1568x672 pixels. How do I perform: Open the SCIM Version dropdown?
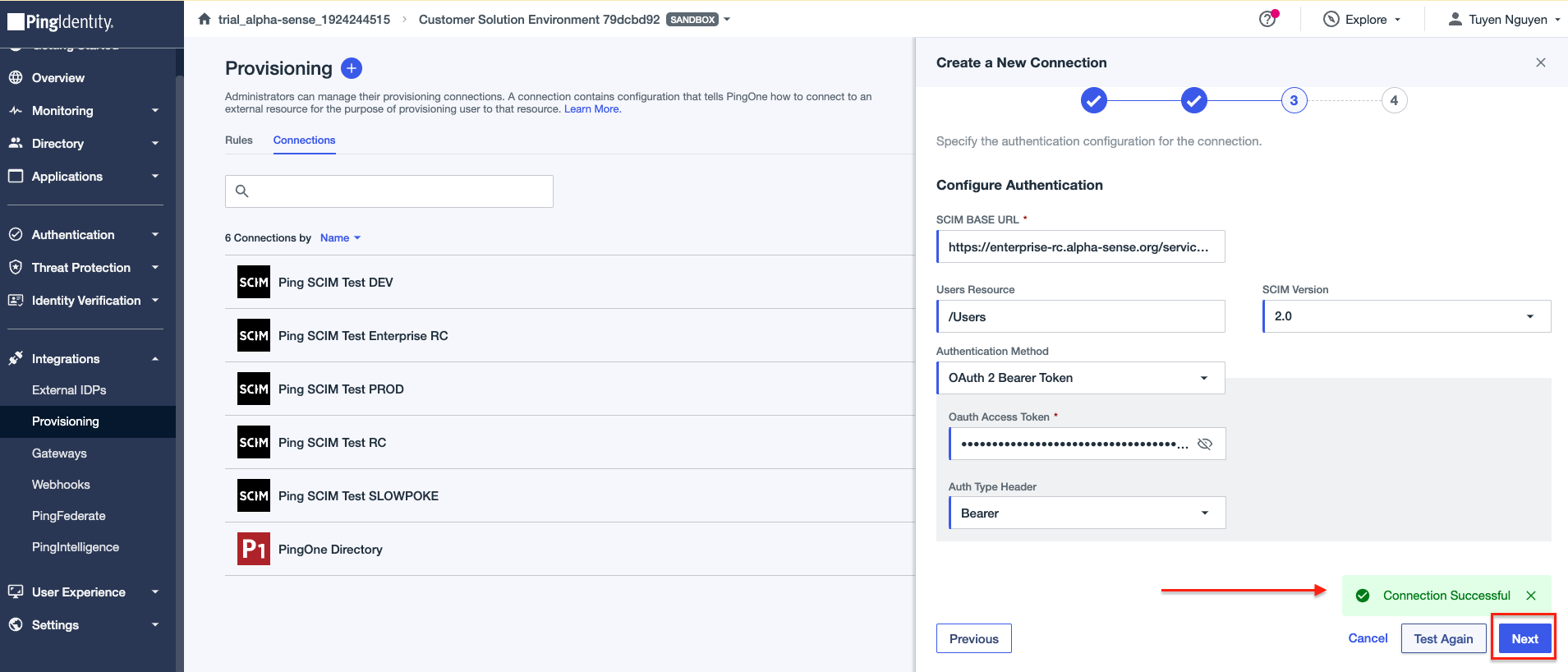tap(1406, 316)
